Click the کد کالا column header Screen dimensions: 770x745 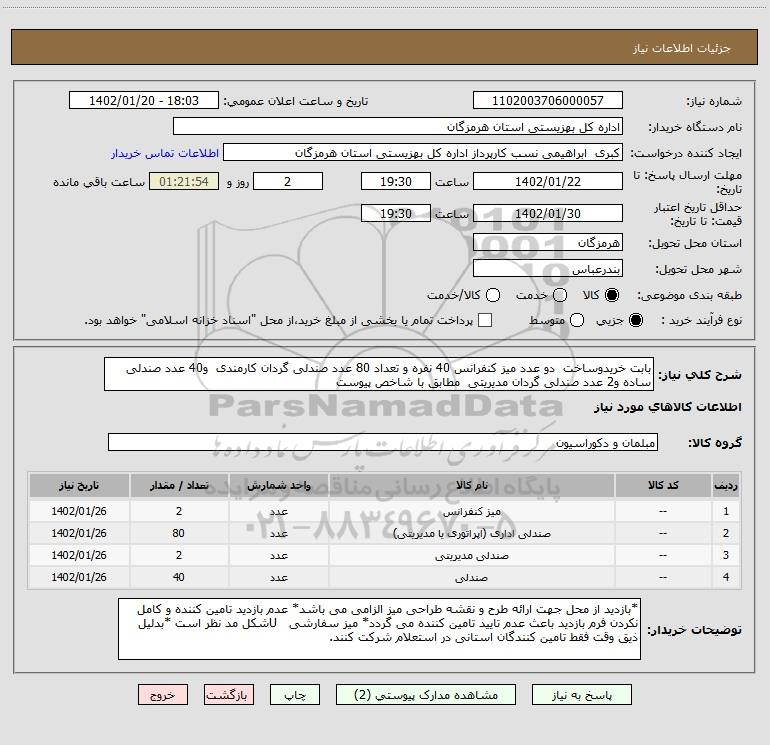pos(663,485)
